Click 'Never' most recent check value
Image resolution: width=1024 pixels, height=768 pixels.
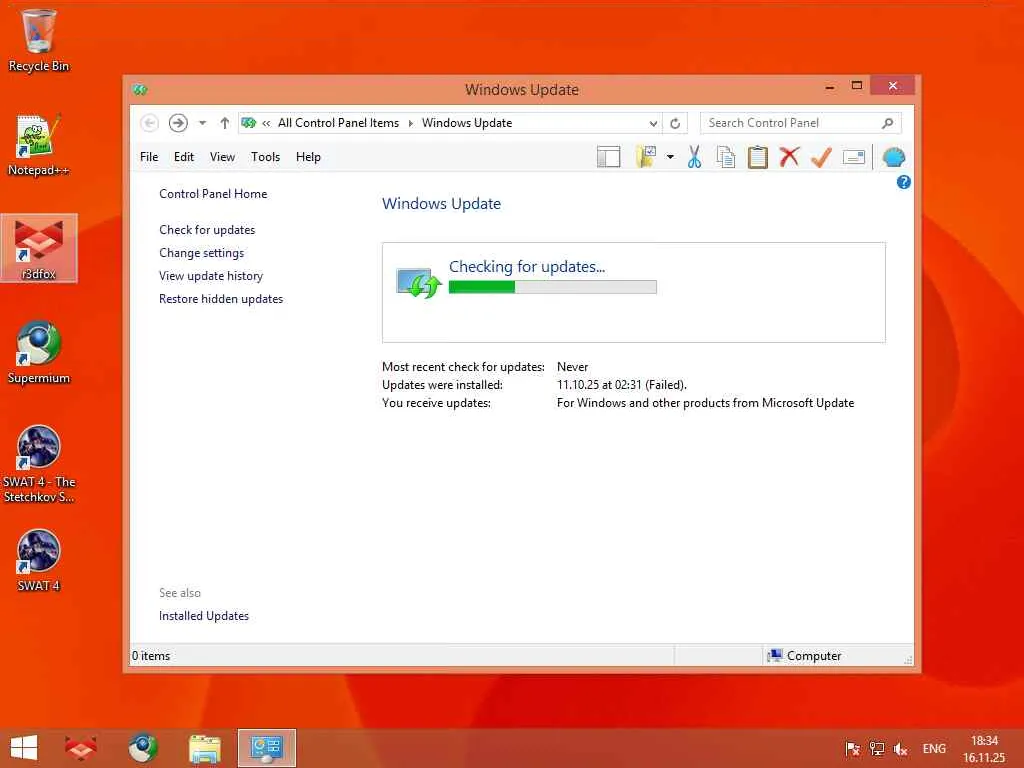[573, 367]
